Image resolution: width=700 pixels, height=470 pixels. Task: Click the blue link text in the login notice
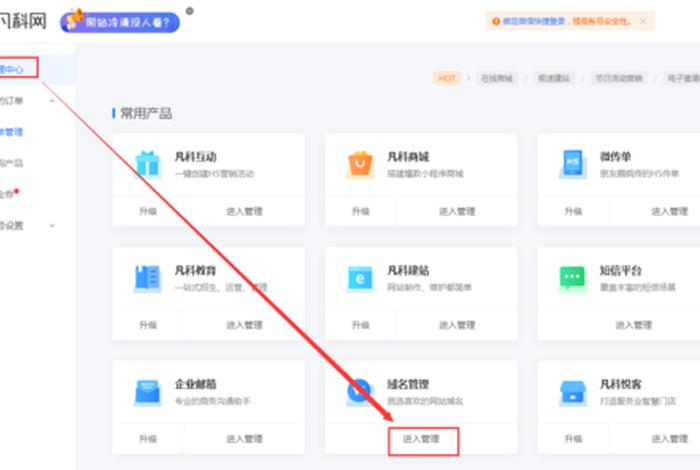coord(534,21)
